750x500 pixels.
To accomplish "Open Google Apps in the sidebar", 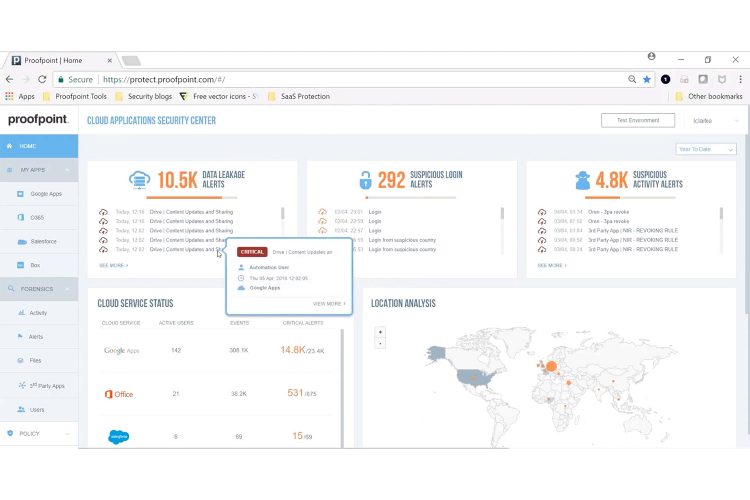I will pos(39,194).
